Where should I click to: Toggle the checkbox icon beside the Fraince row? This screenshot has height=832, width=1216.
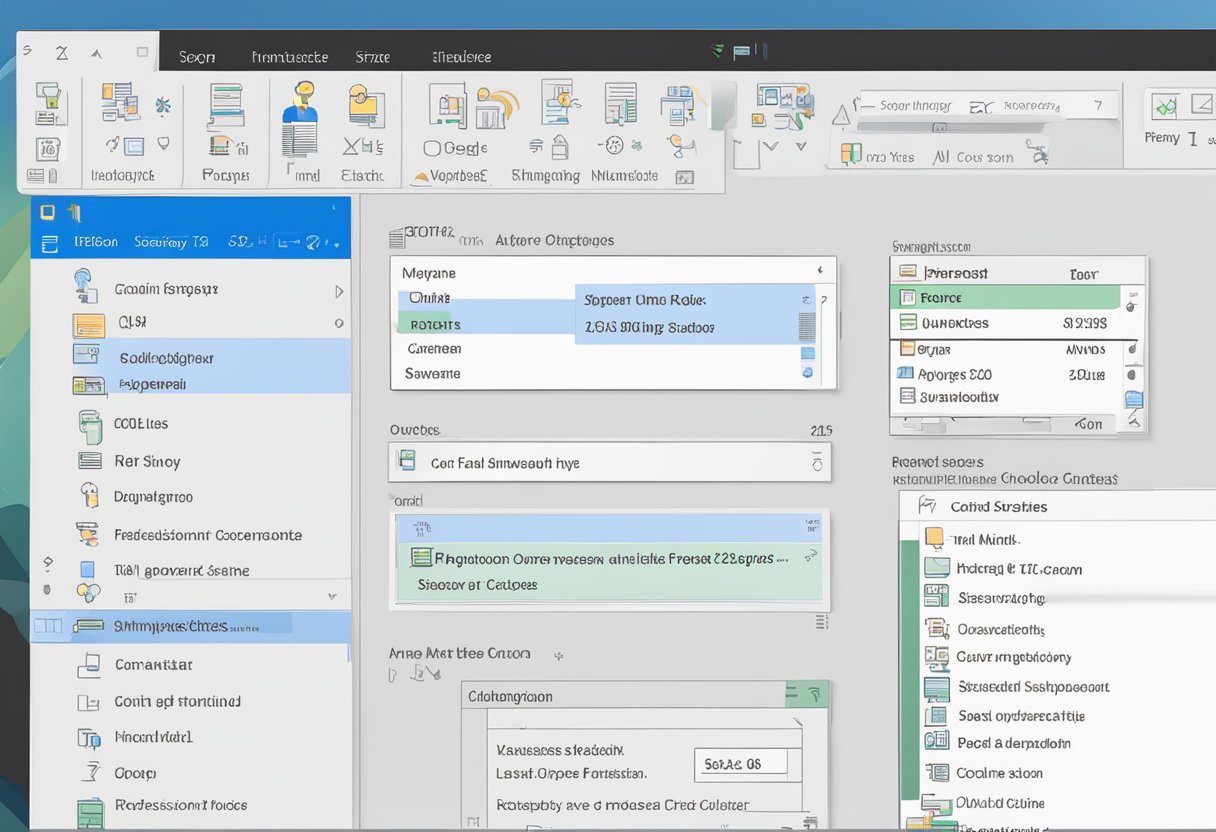[x=907, y=297]
